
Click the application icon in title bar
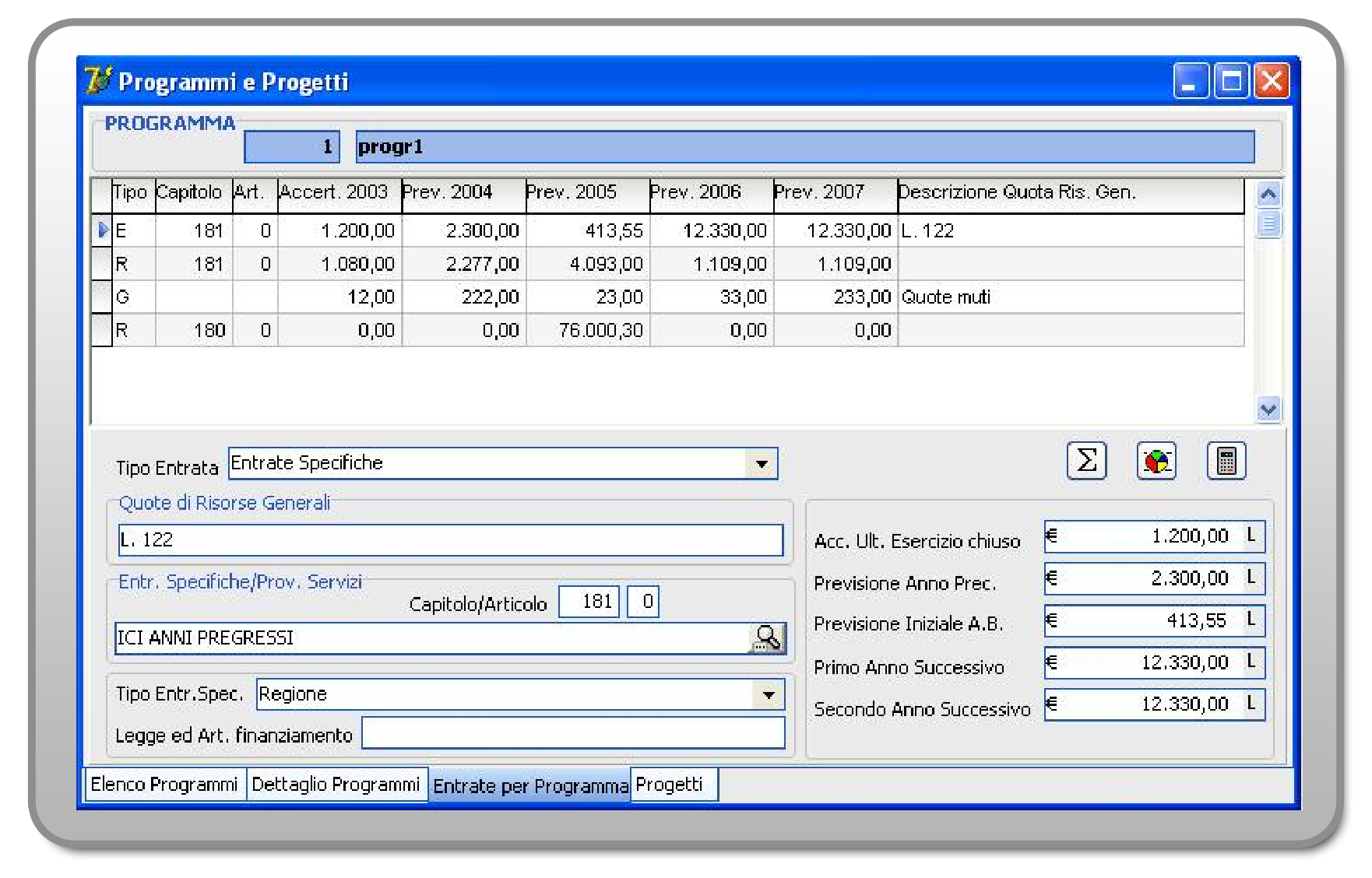pos(99,81)
